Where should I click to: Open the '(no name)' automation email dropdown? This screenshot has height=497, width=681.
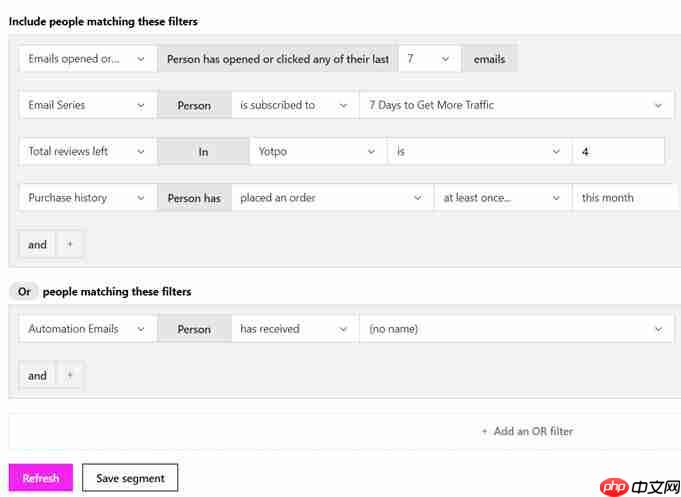tap(516, 329)
